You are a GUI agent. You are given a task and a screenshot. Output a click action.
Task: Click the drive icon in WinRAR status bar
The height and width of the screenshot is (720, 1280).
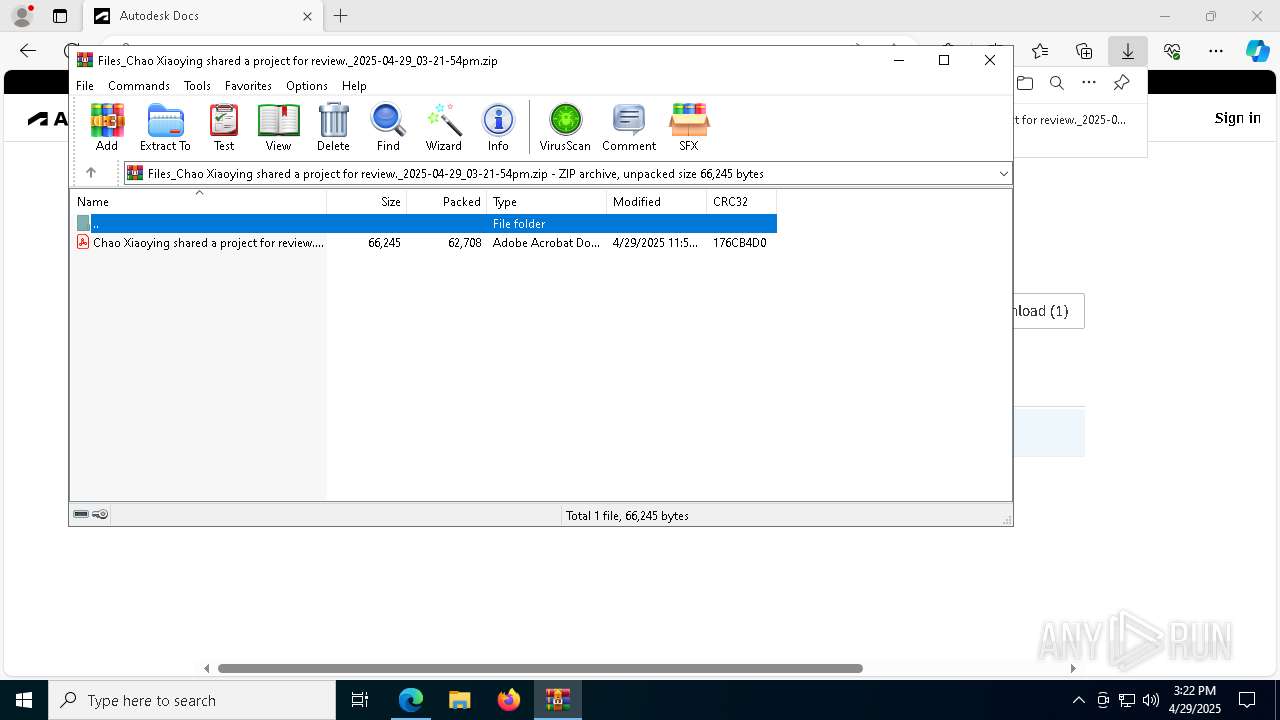click(x=81, y=514)
